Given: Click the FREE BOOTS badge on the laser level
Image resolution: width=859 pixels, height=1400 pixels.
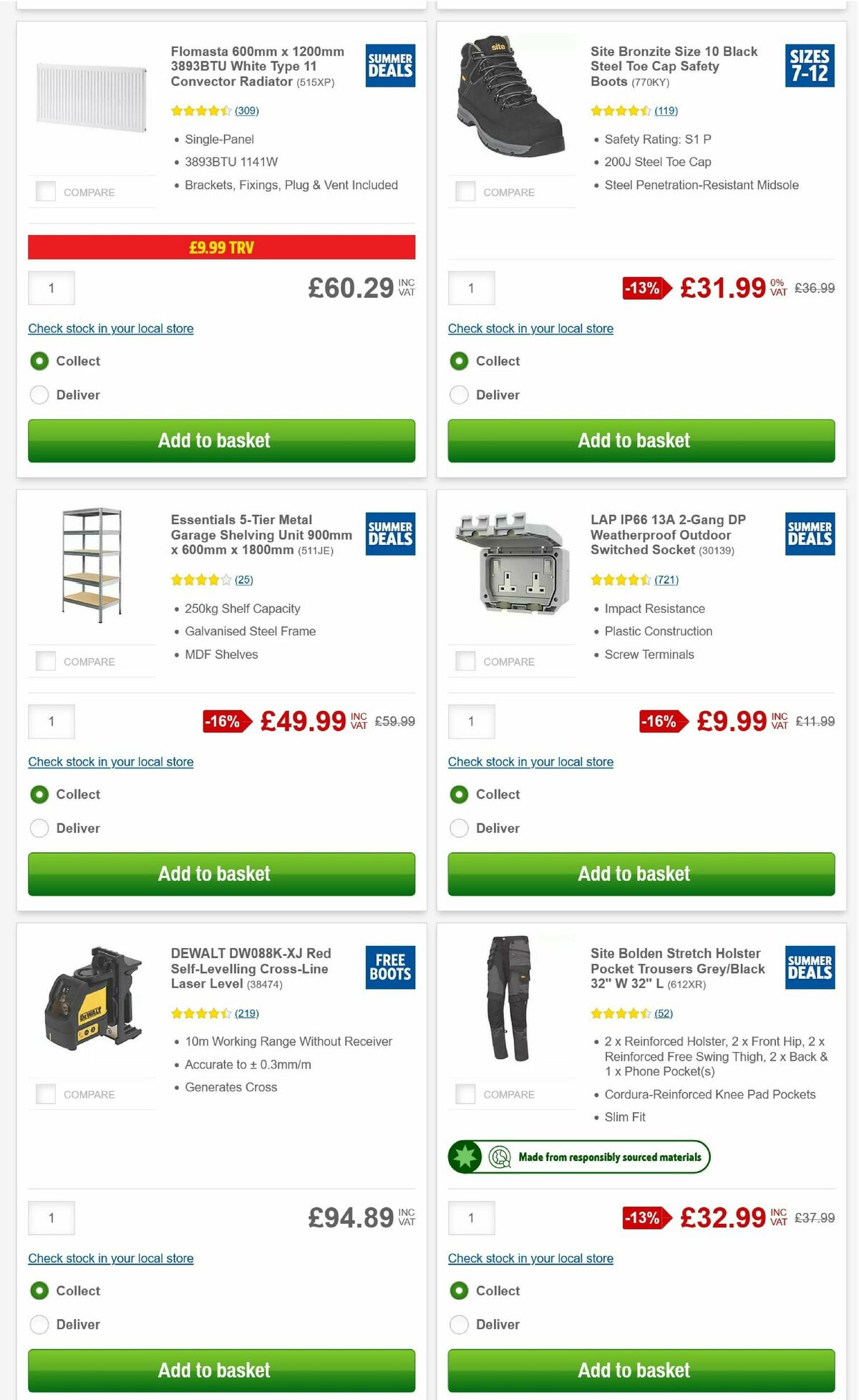Looking at the screenshot, I should [389, 968].
